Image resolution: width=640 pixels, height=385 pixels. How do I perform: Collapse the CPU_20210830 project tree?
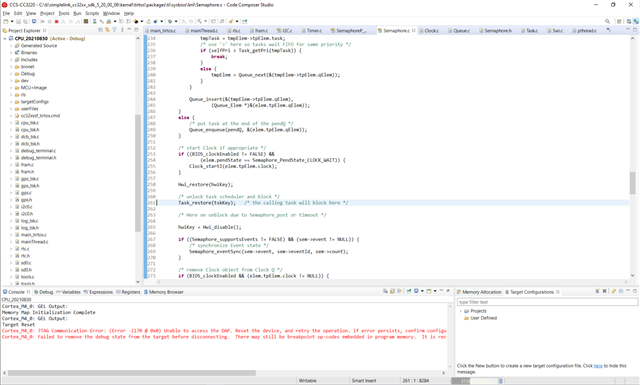tap(5, 38)
